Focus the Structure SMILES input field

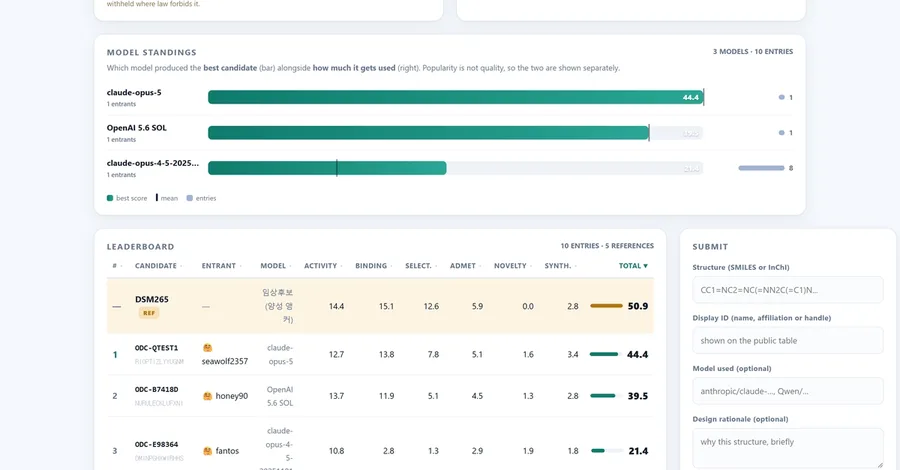click(788, 290)
